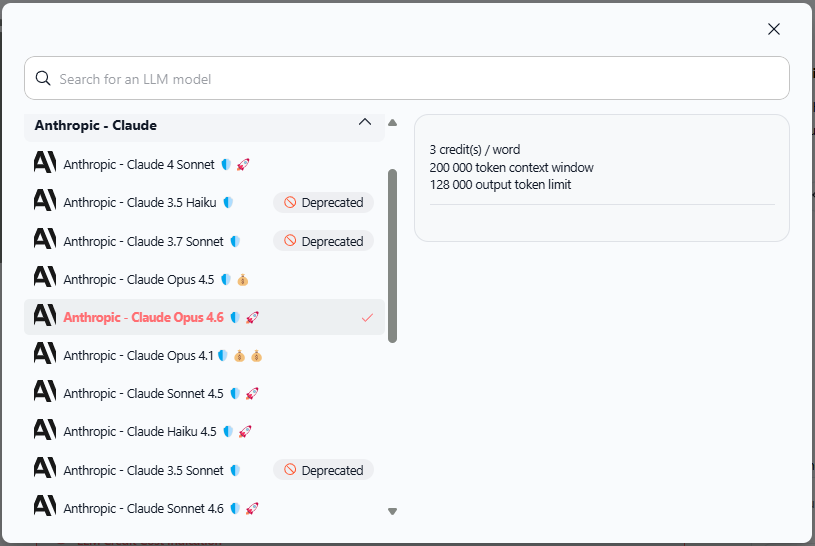Click the rocket icon next to Claude 4 Sonnet

pos(243,164)
